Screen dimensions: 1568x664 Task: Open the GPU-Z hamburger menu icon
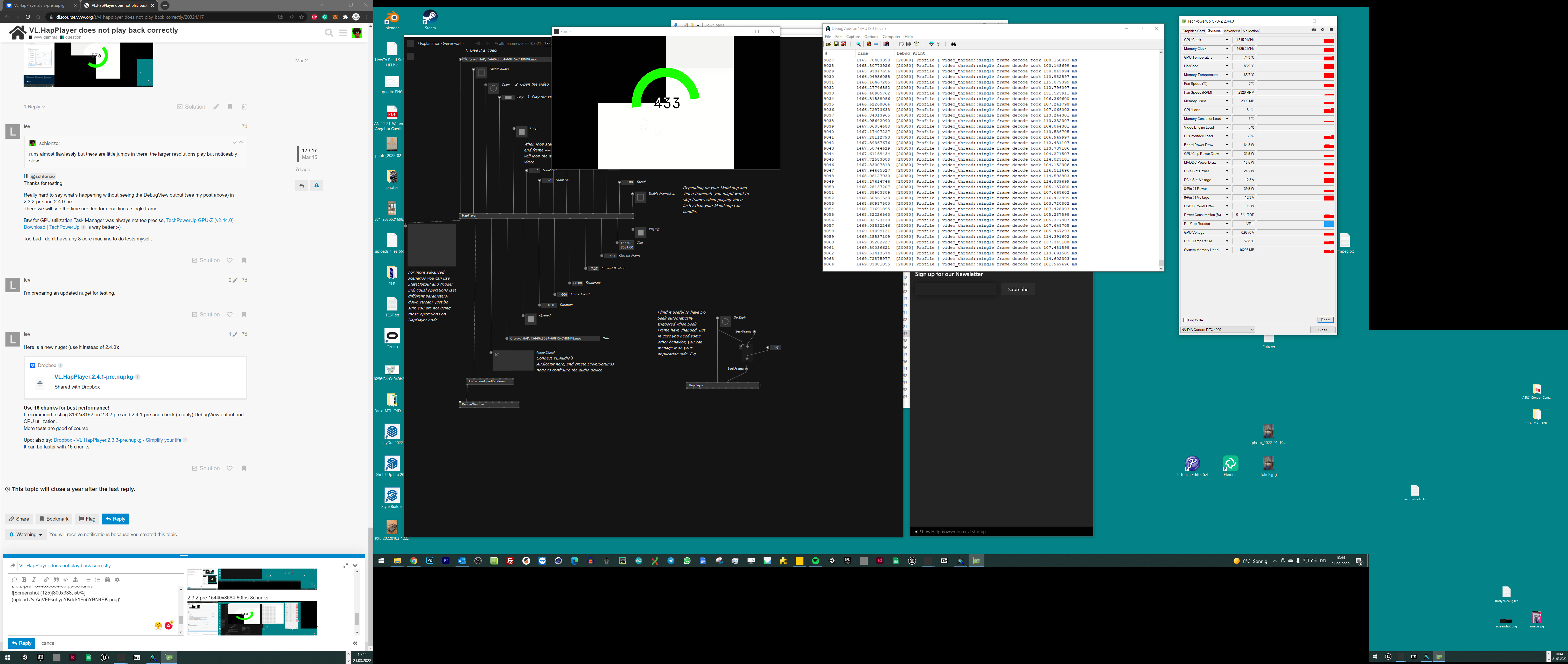1331,30
